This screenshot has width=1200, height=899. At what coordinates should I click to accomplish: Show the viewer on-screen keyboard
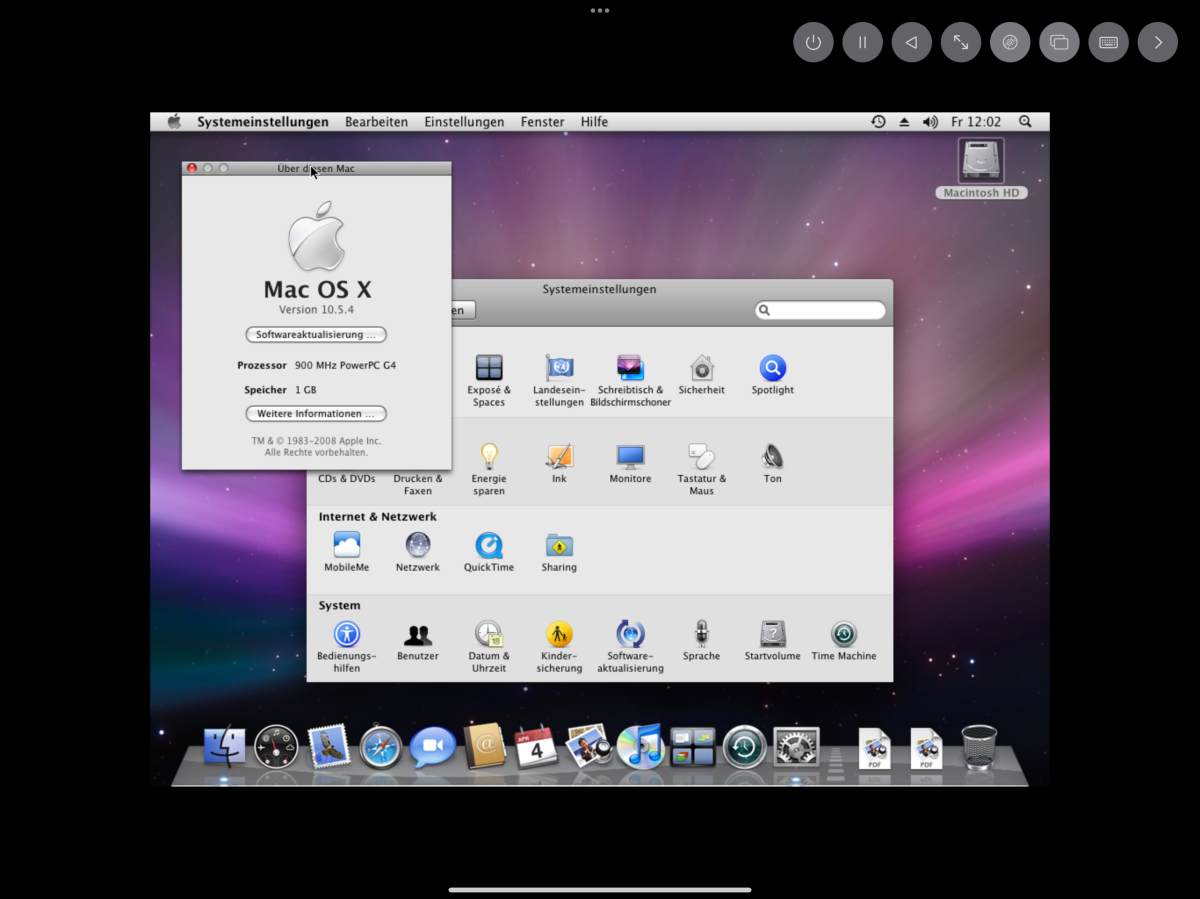1108,43
